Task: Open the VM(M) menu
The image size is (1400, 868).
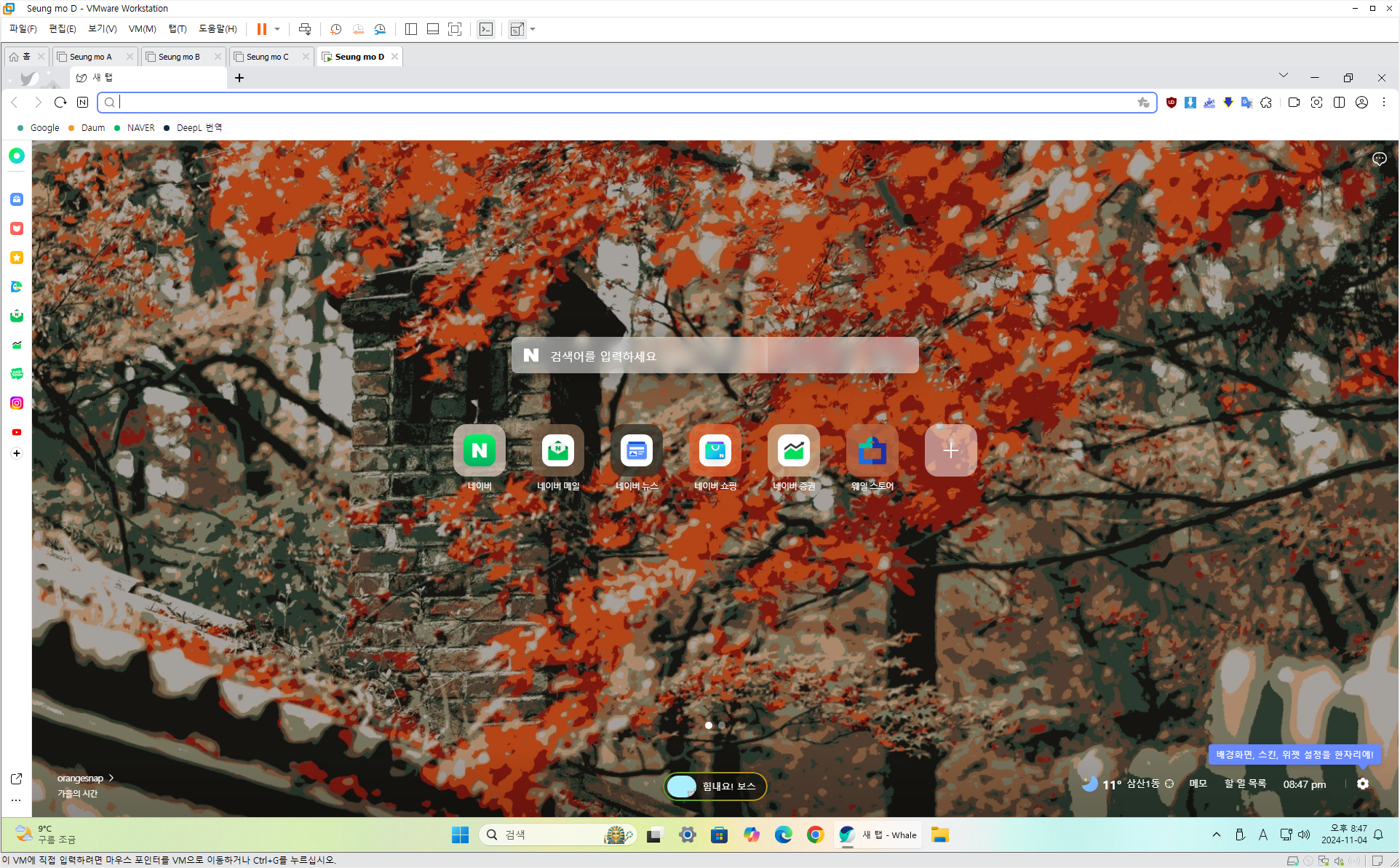Action: pyautogui.click(x=142, y=29)
